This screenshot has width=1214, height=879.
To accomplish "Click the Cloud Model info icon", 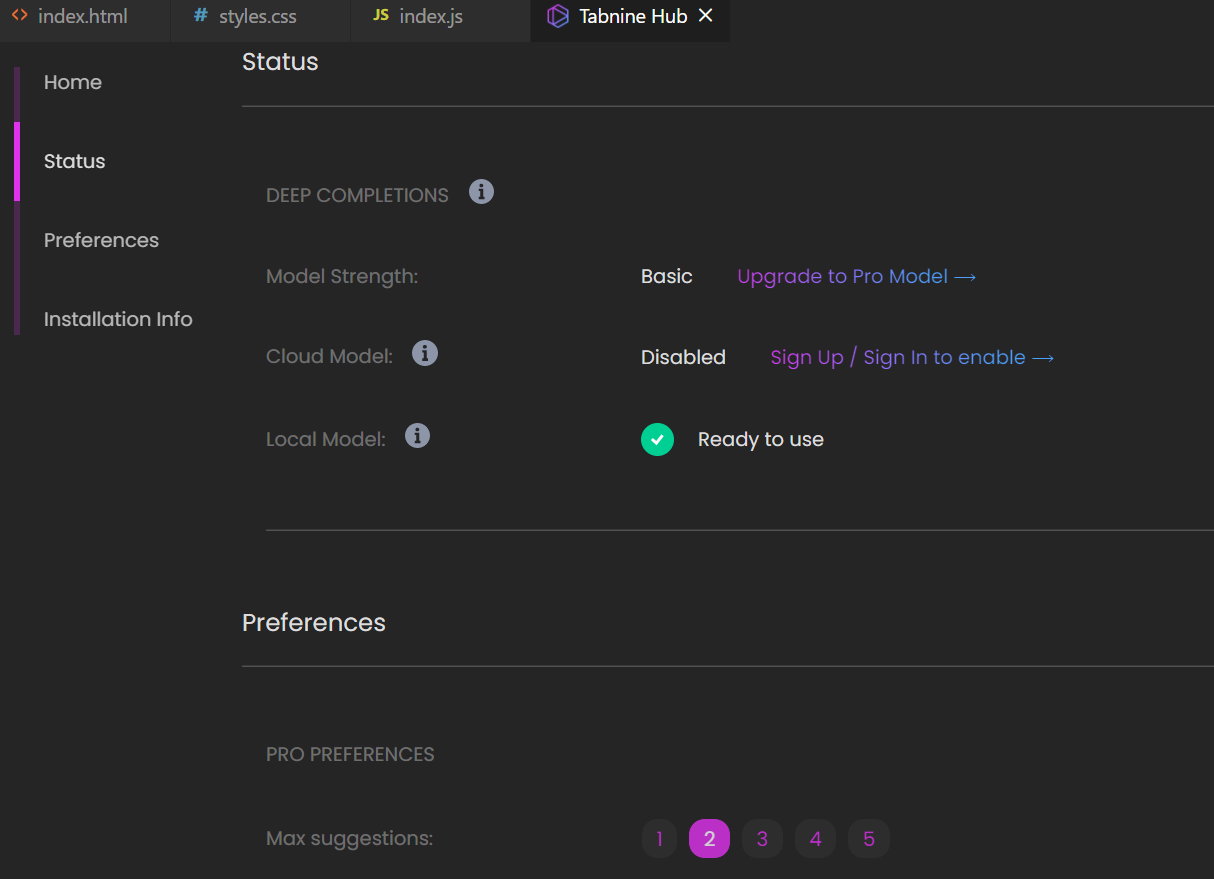I will click(x=425, y=353).
